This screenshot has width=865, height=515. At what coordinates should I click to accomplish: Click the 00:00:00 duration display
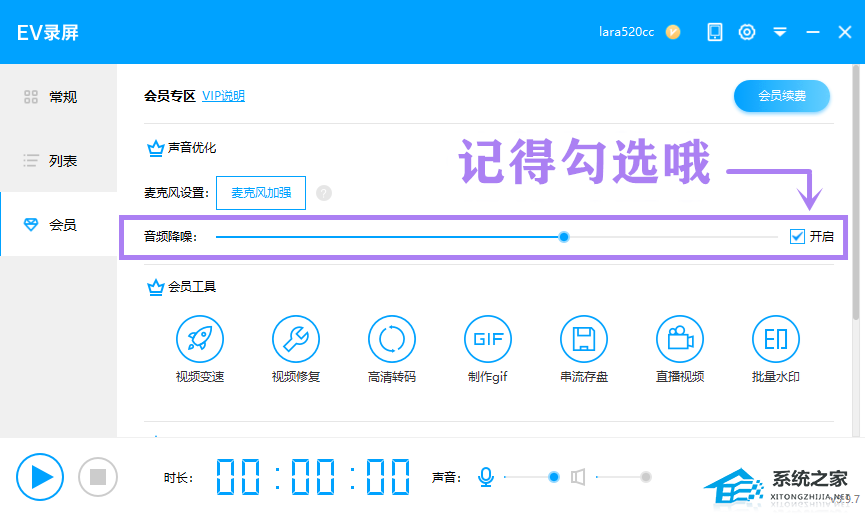coord(313,477)
